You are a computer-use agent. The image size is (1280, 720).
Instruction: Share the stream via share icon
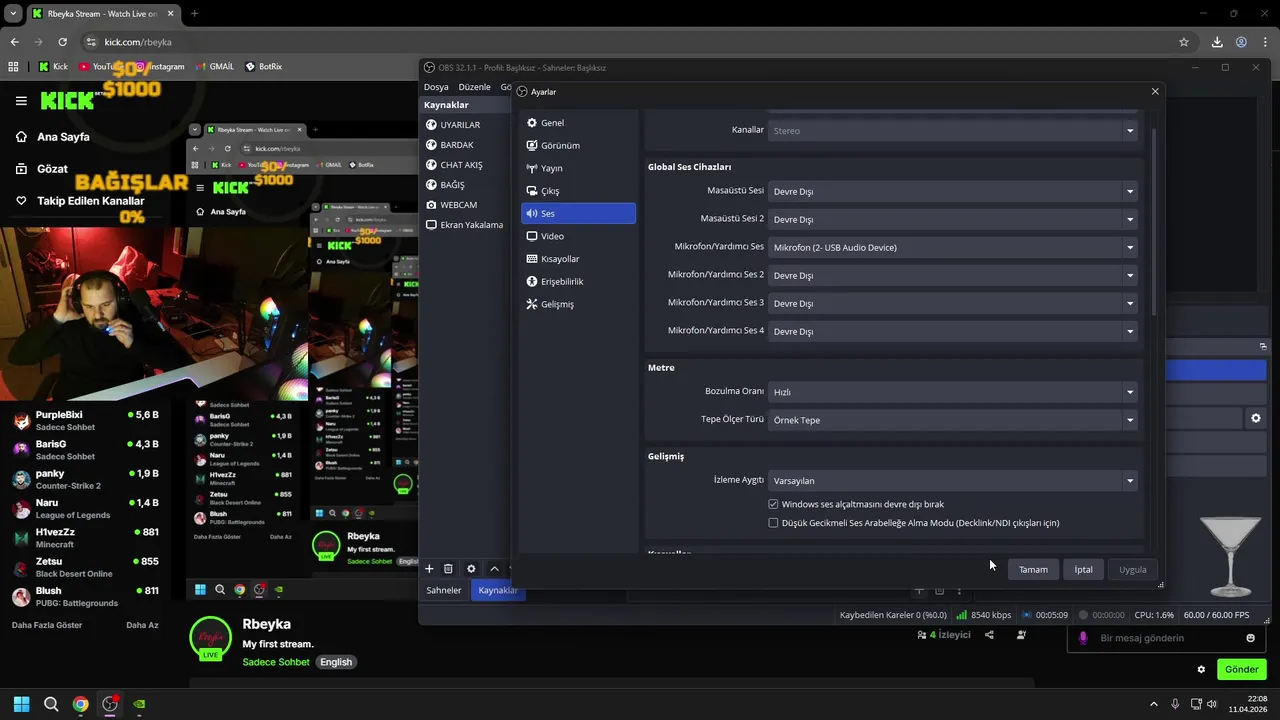(x=989, y=634)
